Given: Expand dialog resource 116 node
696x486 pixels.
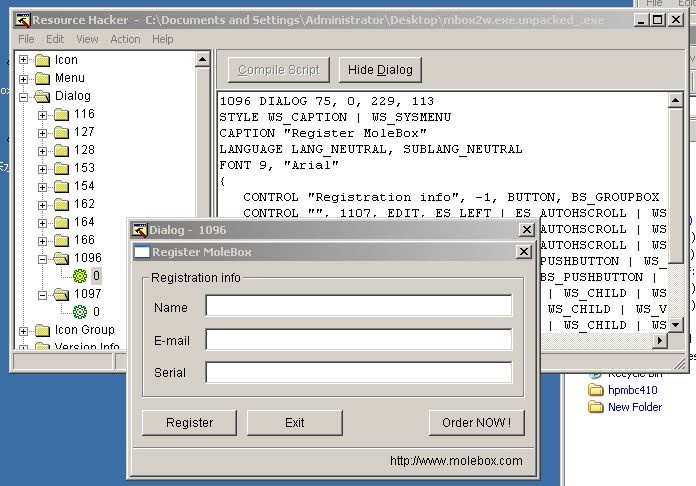Looking at the screenshot, I should (42, 115).
